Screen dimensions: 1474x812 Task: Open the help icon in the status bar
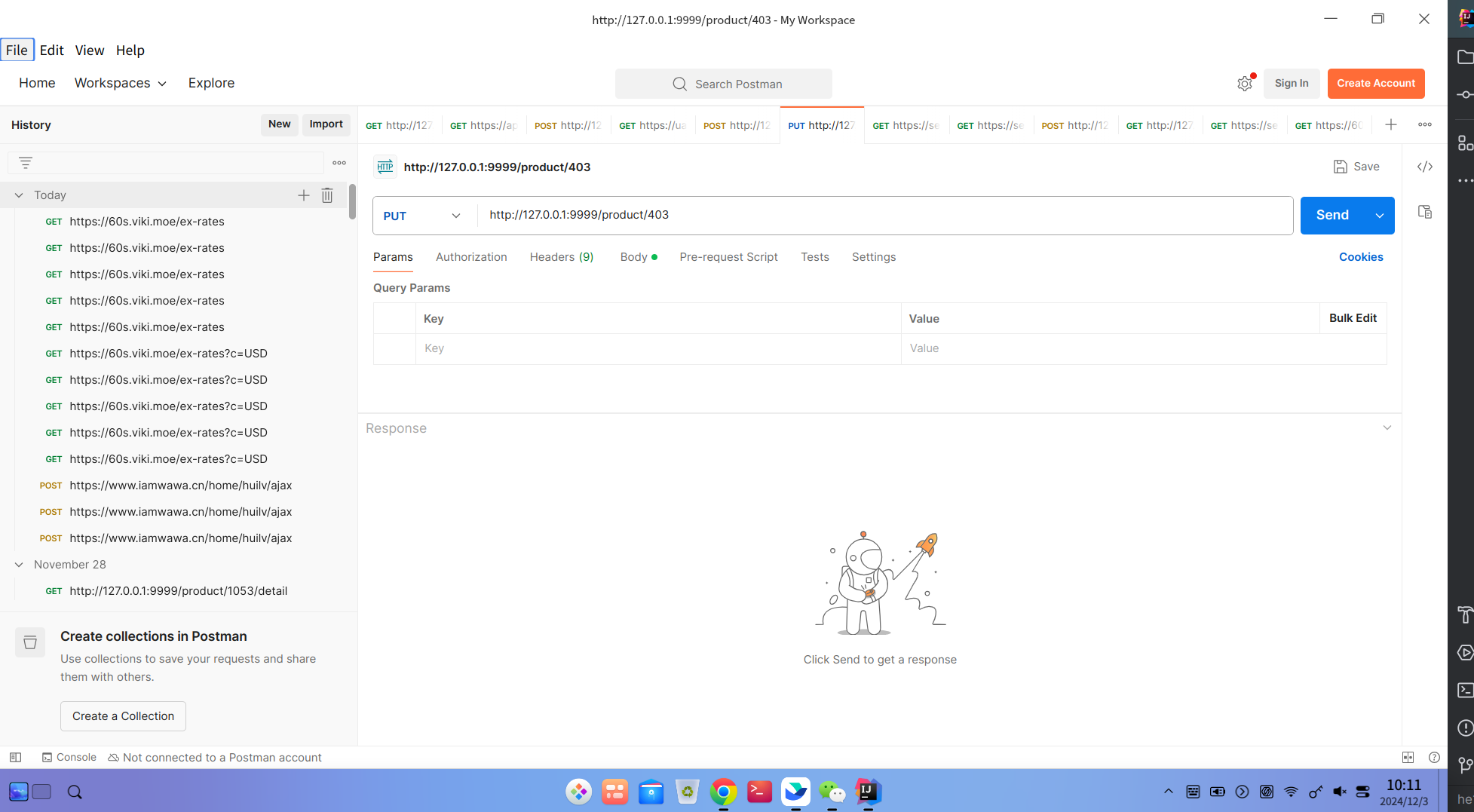(1434, 757)
